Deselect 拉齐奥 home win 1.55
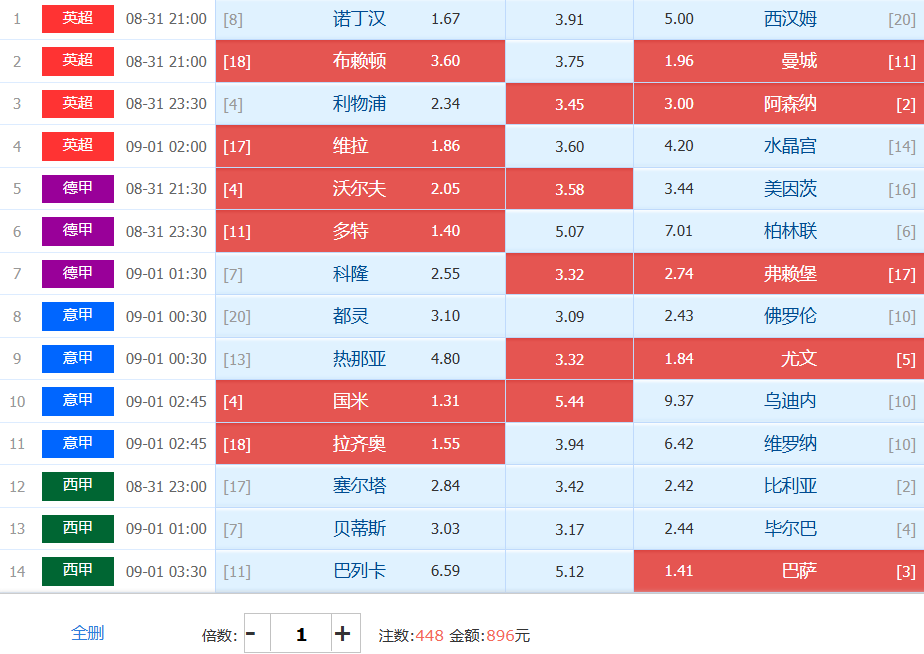 pos(360,443)
